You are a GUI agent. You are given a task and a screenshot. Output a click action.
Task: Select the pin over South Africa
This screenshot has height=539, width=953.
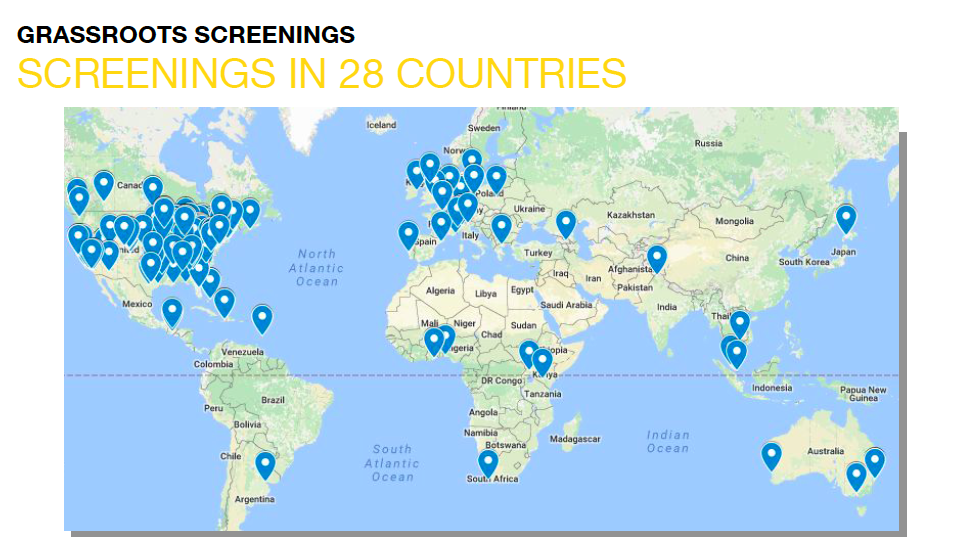click(x=488, y=464)
